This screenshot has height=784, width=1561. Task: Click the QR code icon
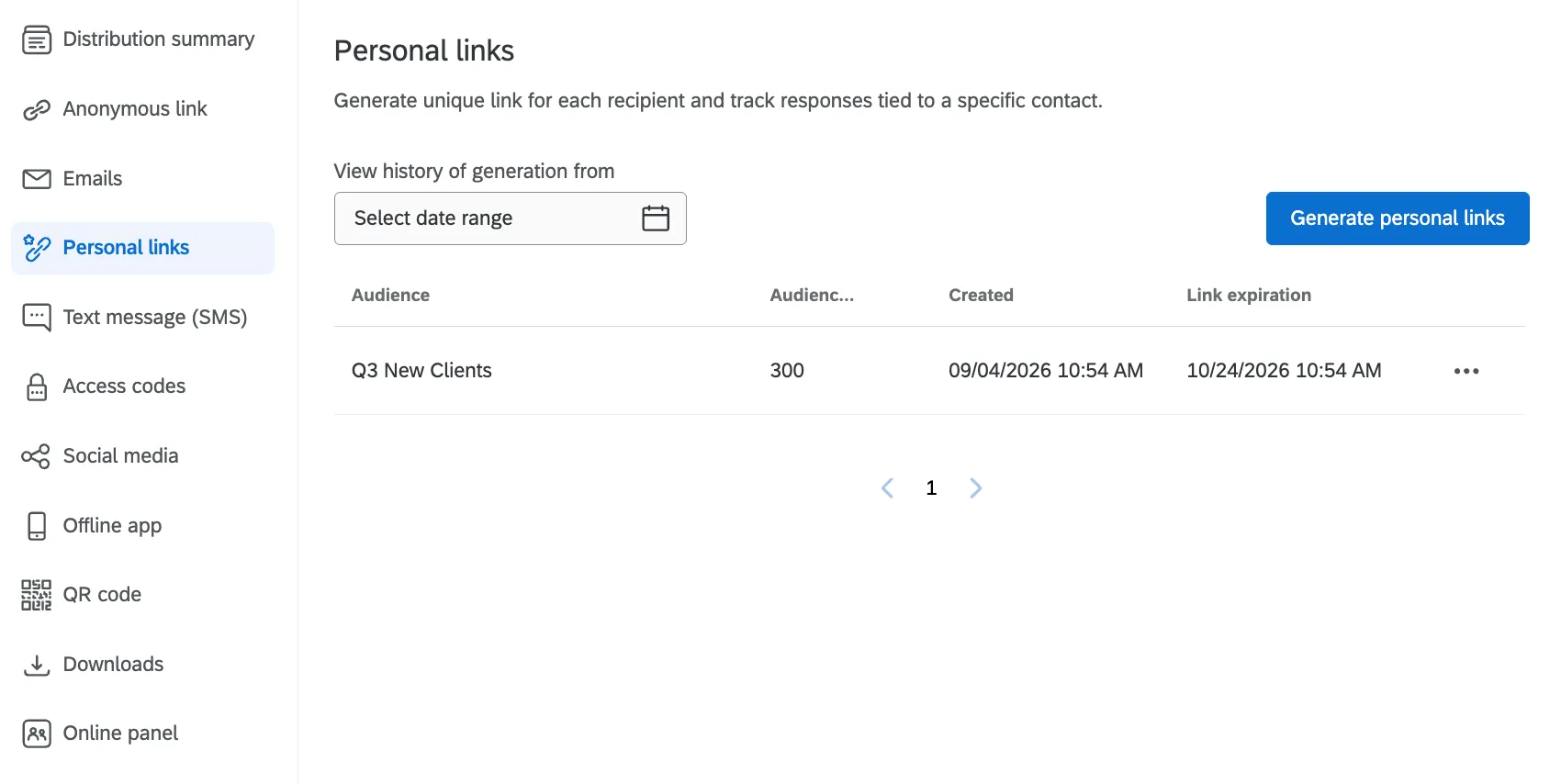point(37,595)
